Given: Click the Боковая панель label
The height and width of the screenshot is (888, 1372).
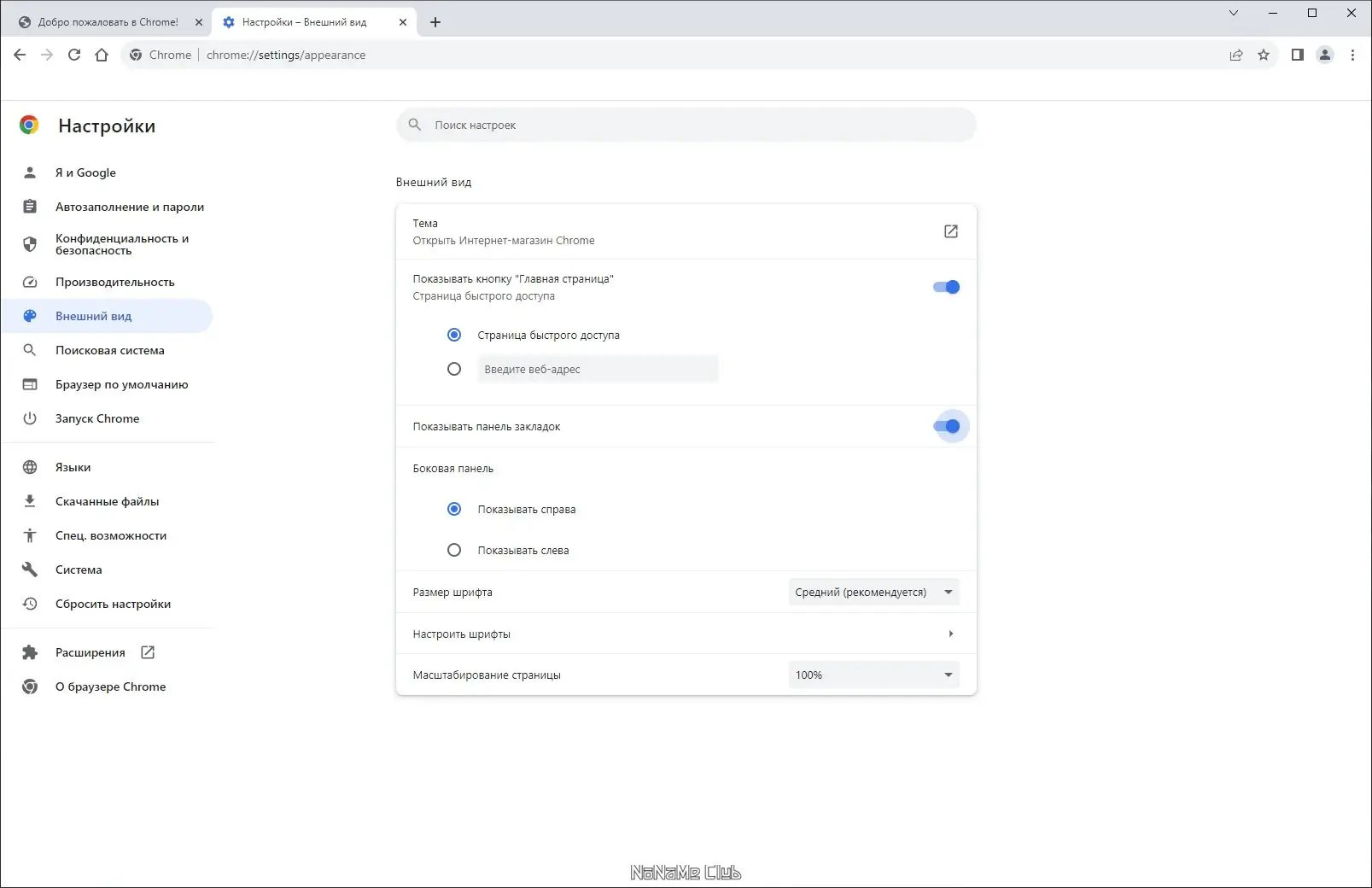Looking at the screenshot, I should 453,468.
